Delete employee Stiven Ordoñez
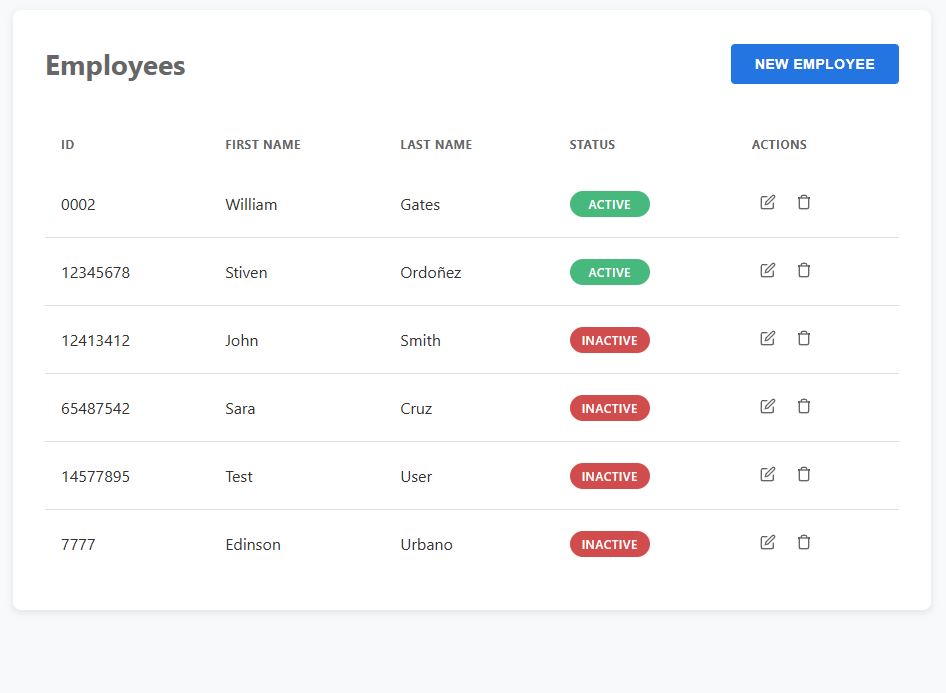The image size is (946, 693). coord(803,271)
